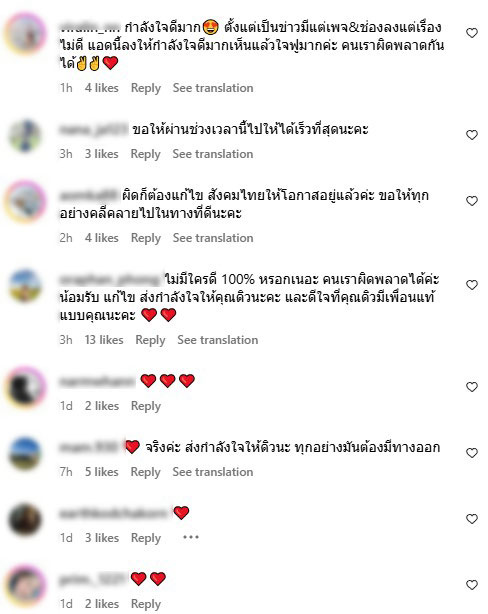
Task: Show translation for the 2h-old comment
Action: coord(213,238)
